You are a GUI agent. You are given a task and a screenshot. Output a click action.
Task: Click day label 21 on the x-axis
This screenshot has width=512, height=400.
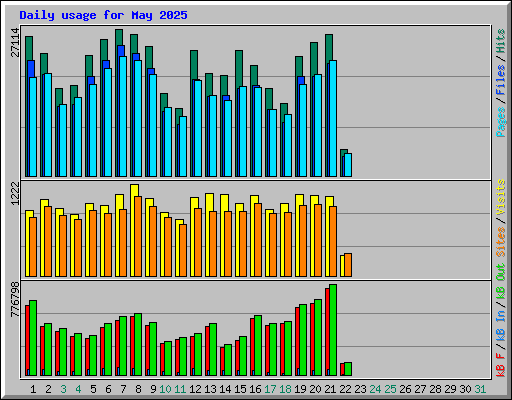[330, 389]
